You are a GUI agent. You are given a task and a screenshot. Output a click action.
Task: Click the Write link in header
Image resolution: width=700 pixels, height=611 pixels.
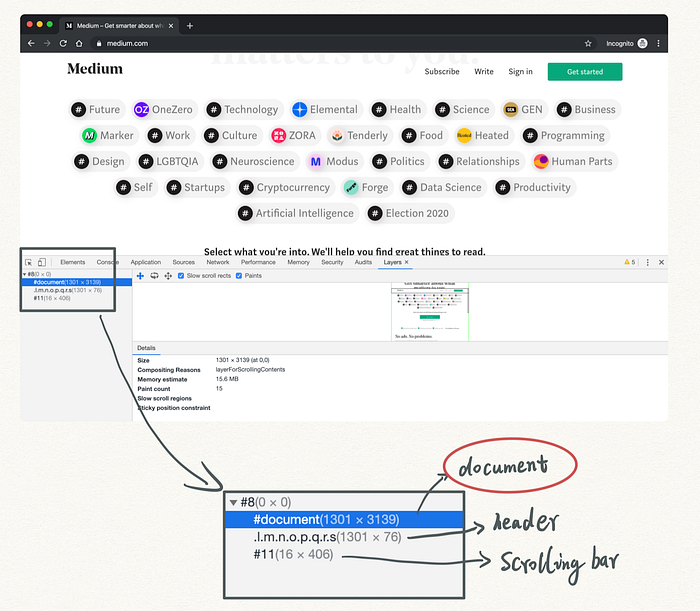(484, 71)
